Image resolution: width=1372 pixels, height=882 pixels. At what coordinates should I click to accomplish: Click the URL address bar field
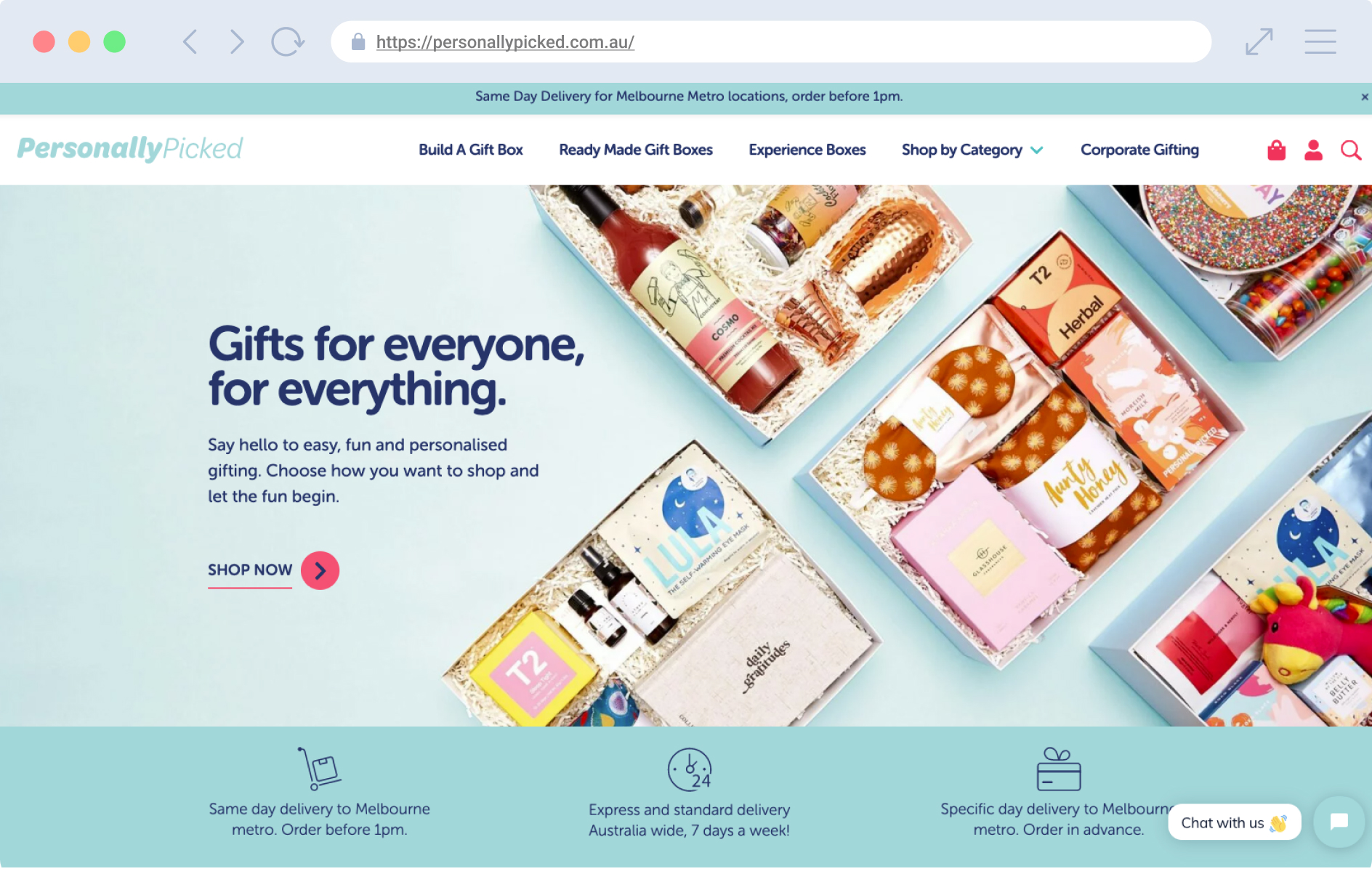771,41
